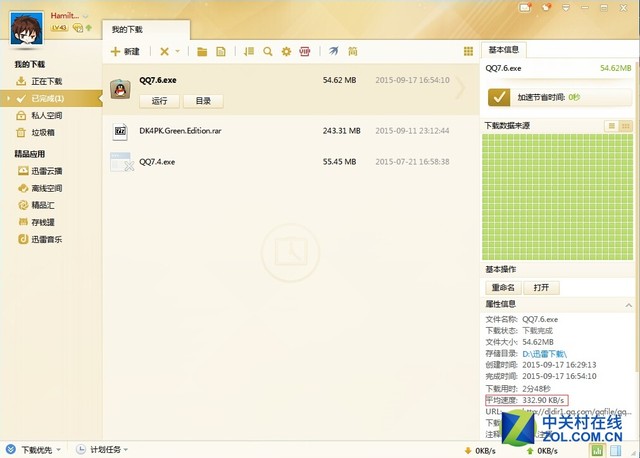Open the main menu down-arrow in title bar
Screen dimensions: 640x458
[566, 8]
